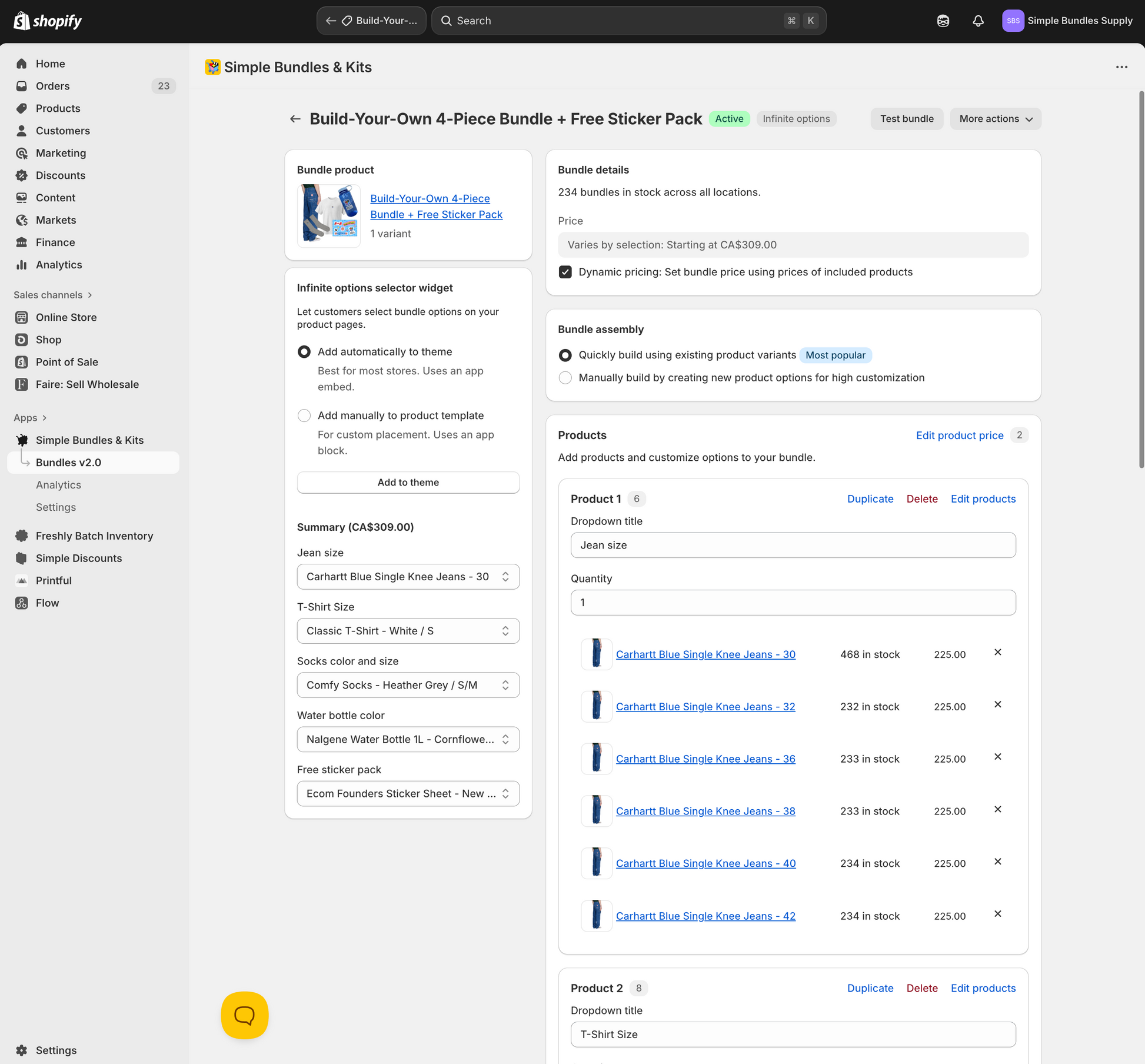Open the three-dot app menu icon

[1121, 67]
